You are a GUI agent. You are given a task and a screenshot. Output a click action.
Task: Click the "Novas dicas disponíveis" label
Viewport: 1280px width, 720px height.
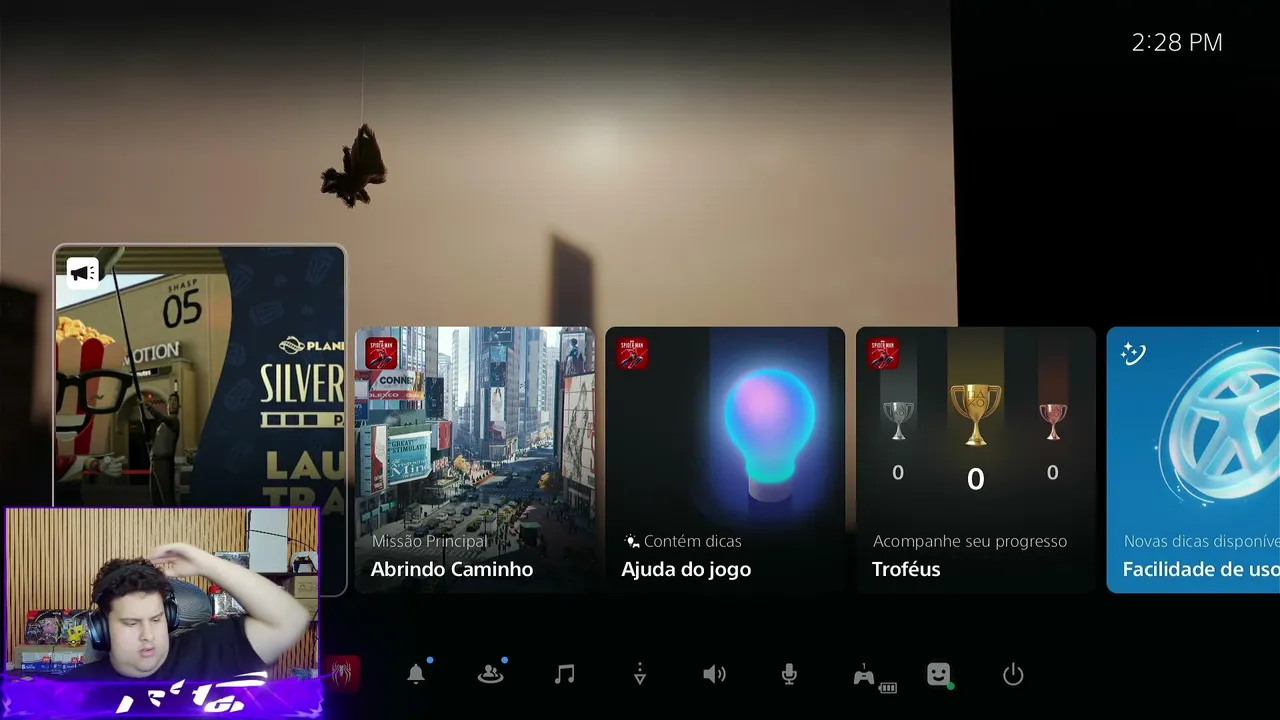tap(1202, 541)
